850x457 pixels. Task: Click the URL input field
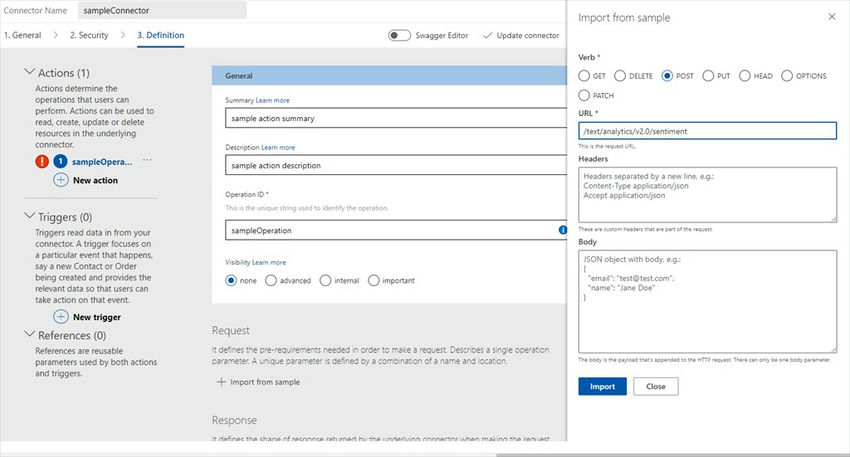click(x=707, y=131)
